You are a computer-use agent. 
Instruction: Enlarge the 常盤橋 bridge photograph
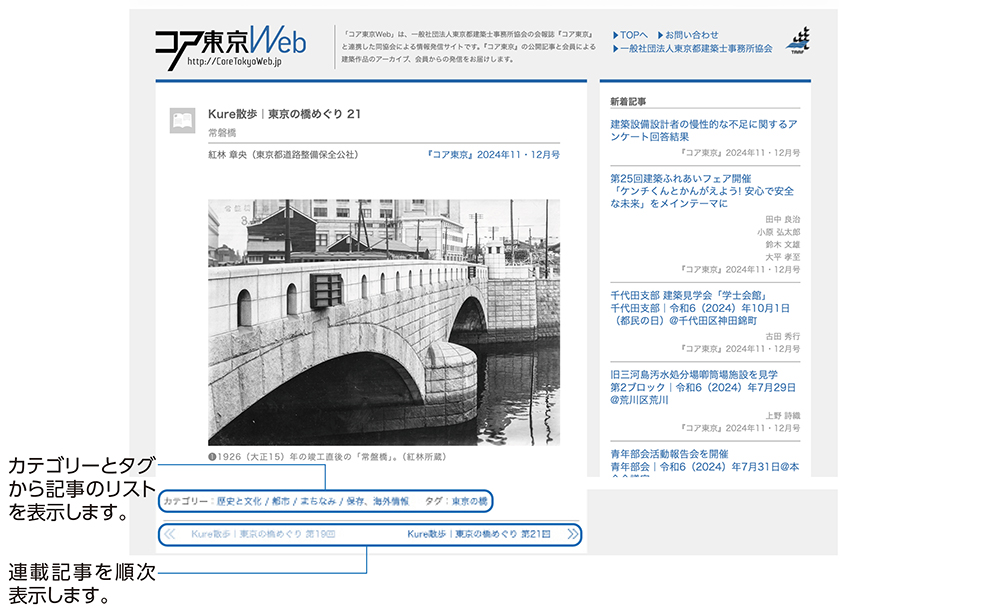(x=383, y=321)
